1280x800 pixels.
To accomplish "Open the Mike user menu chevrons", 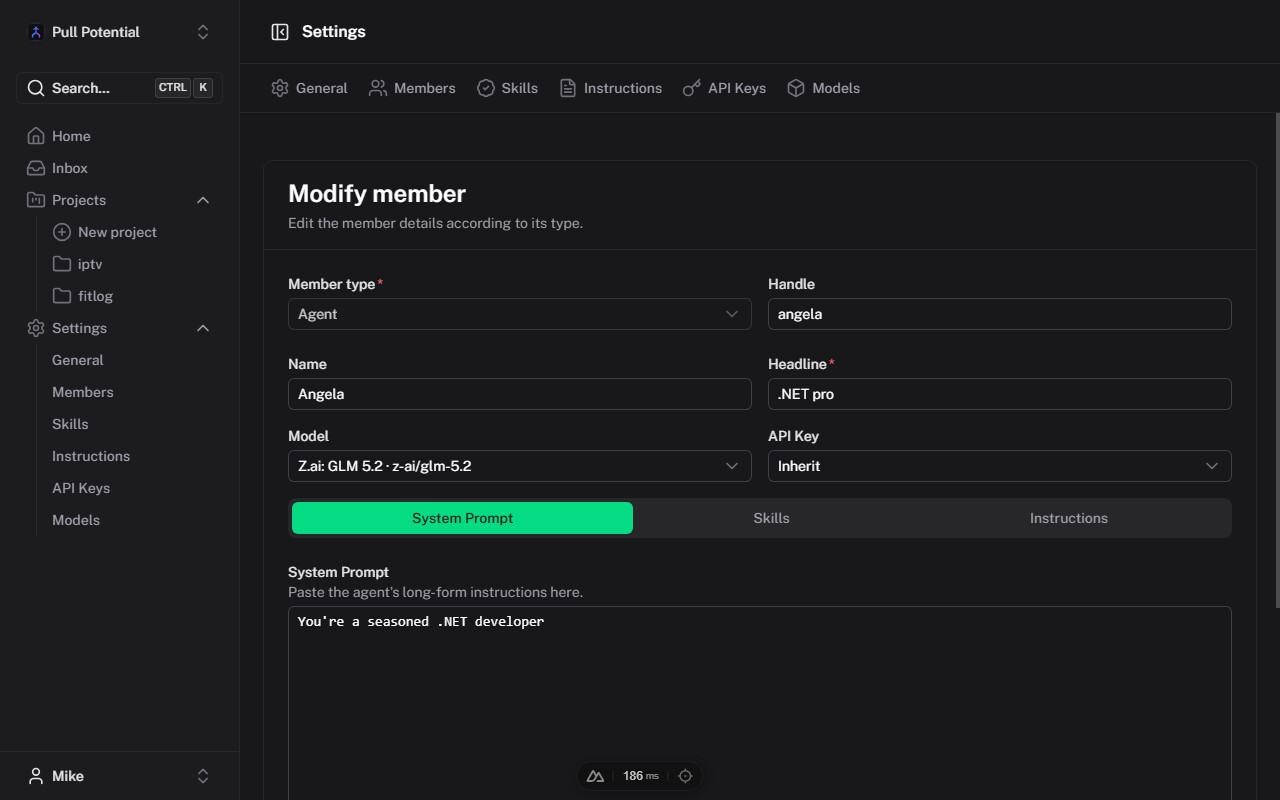I will [x=203, y=776].
